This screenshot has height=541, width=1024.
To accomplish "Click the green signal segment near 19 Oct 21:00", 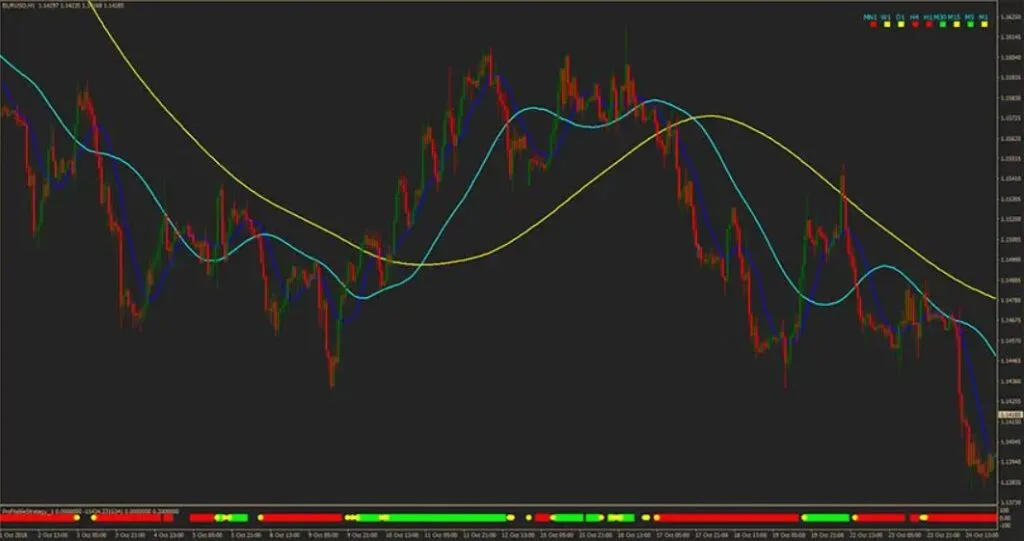I will pyautogui.click(x=825, y=517).
